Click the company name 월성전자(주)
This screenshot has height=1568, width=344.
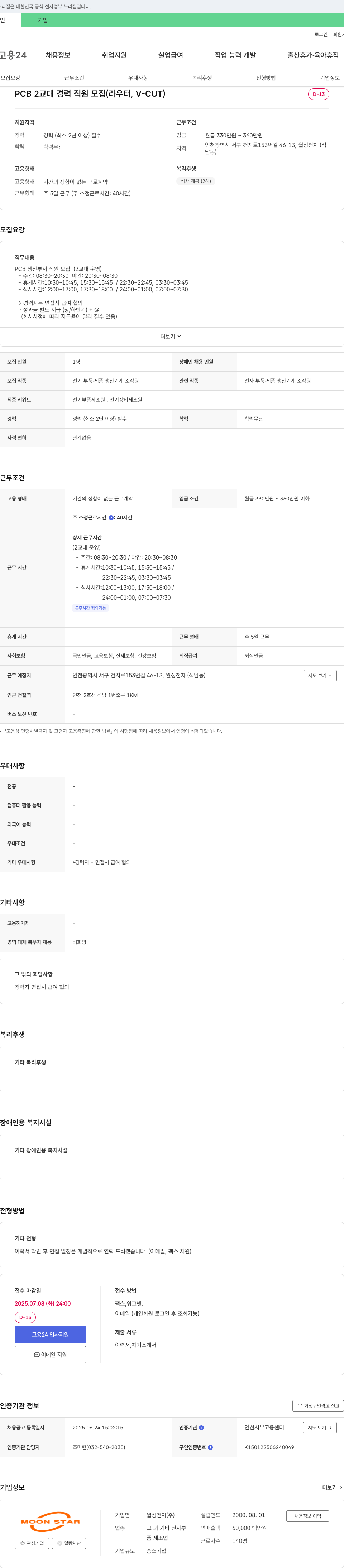tap(160, 1515)
